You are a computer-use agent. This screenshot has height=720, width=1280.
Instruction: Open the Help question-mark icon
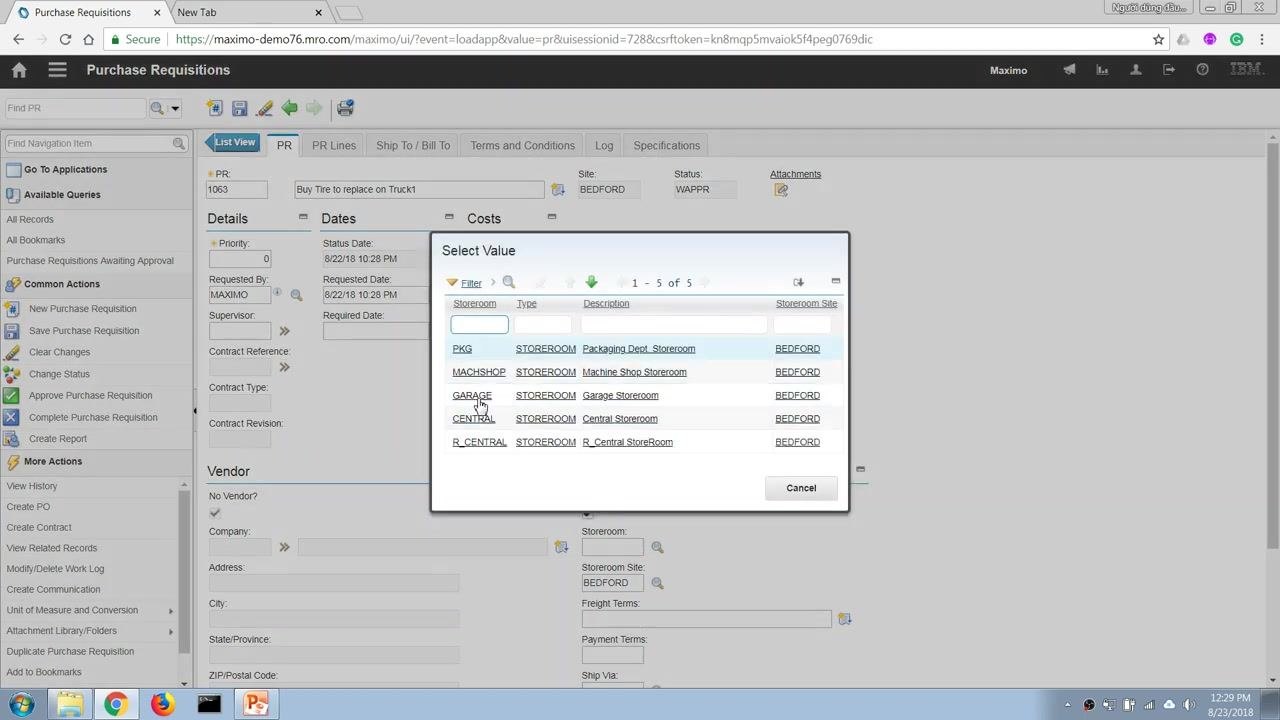(1202, 70)
